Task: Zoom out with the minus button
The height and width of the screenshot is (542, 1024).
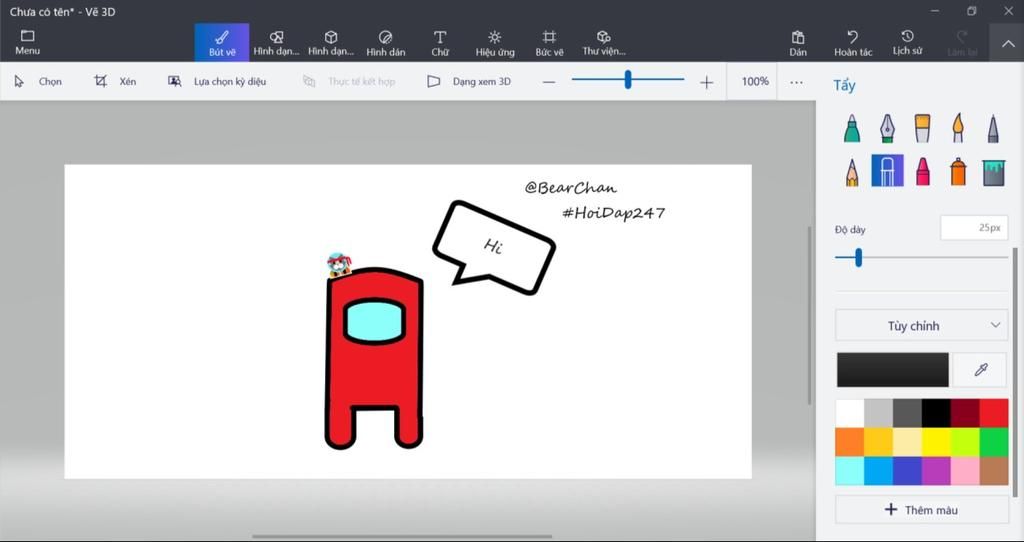Action: (x=549, y=82)
